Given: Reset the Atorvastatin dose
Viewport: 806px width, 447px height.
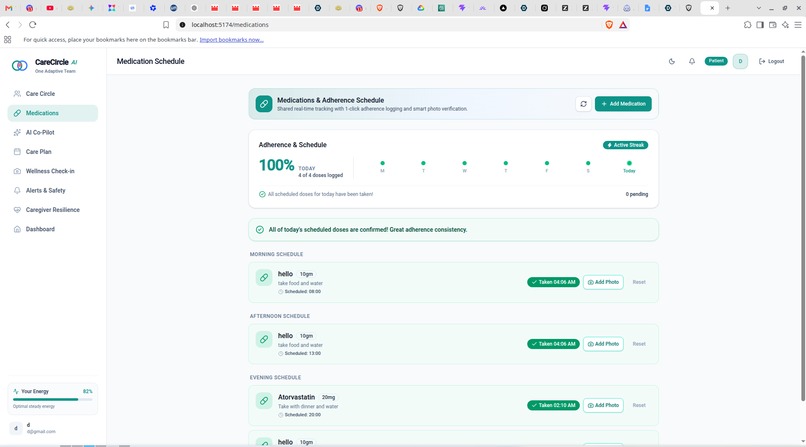Looking at the screenshot, I should 639,405.
